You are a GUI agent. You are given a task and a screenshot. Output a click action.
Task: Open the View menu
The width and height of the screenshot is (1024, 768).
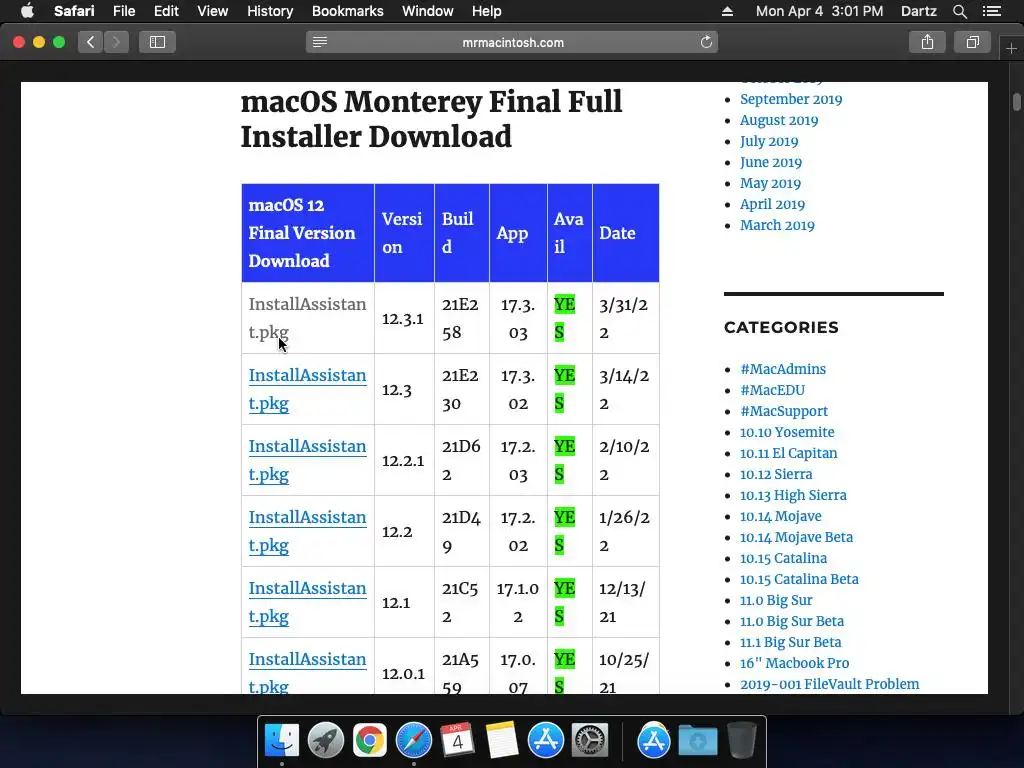(212, 11)
